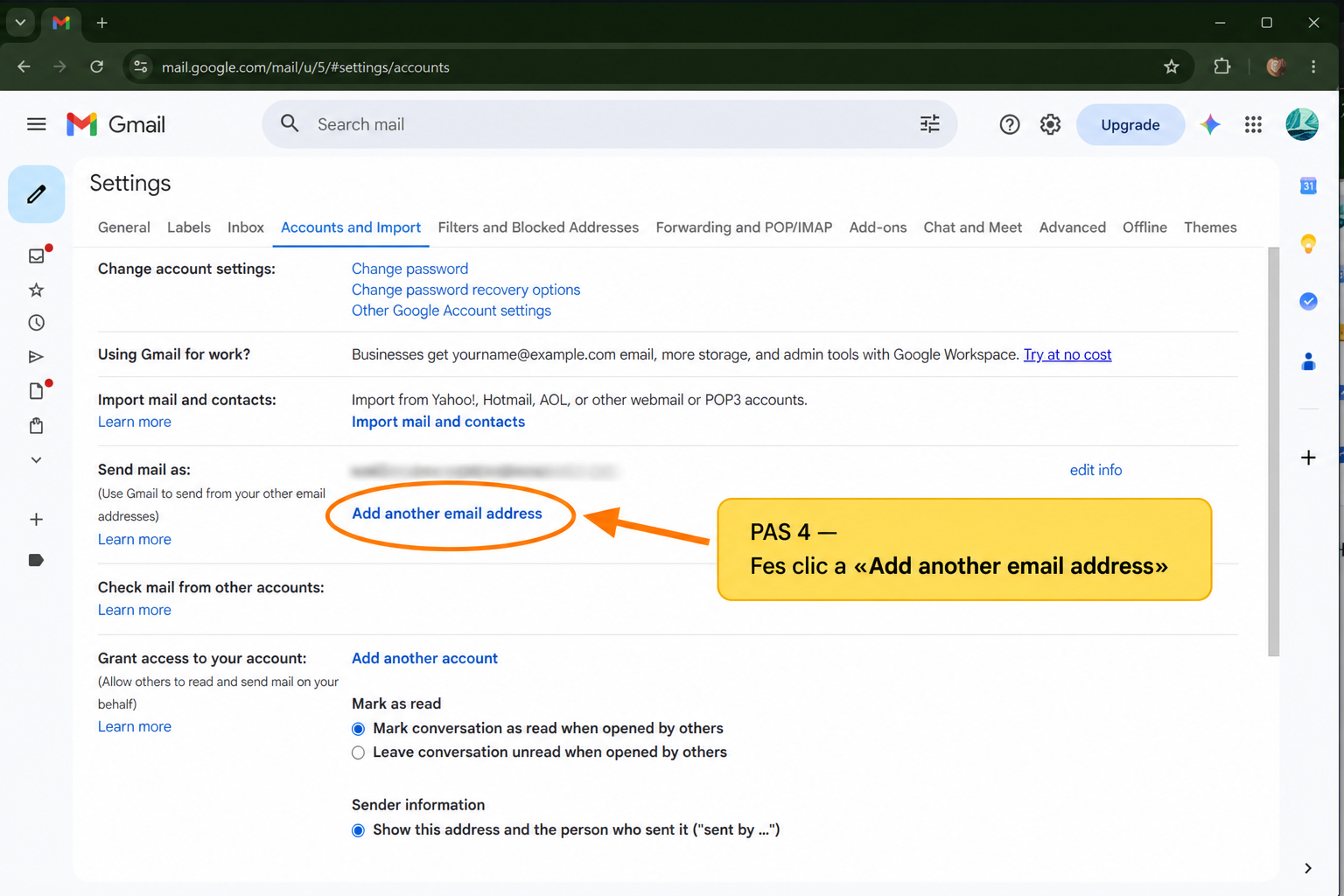1344x896 pixels.
Task: Open Chat and Meet tab
Action: tap(973, 227)
